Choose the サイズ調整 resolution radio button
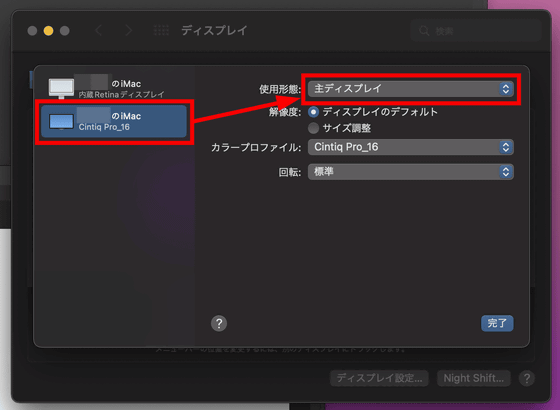 point(313,128)
